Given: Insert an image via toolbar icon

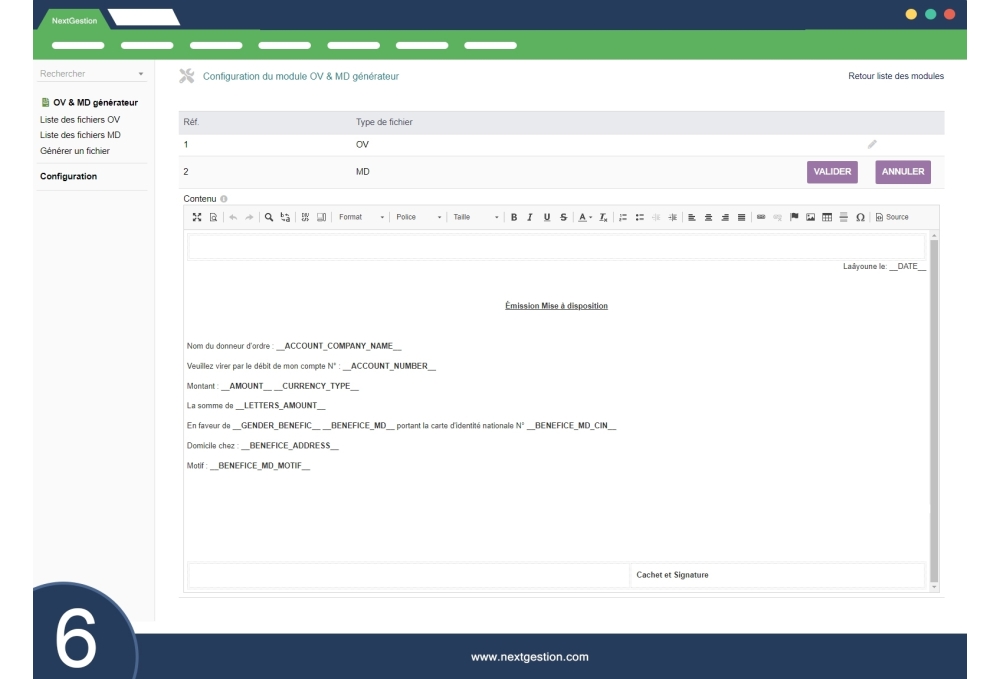Looking at the screenshot, I should click(x=811, y=217).
